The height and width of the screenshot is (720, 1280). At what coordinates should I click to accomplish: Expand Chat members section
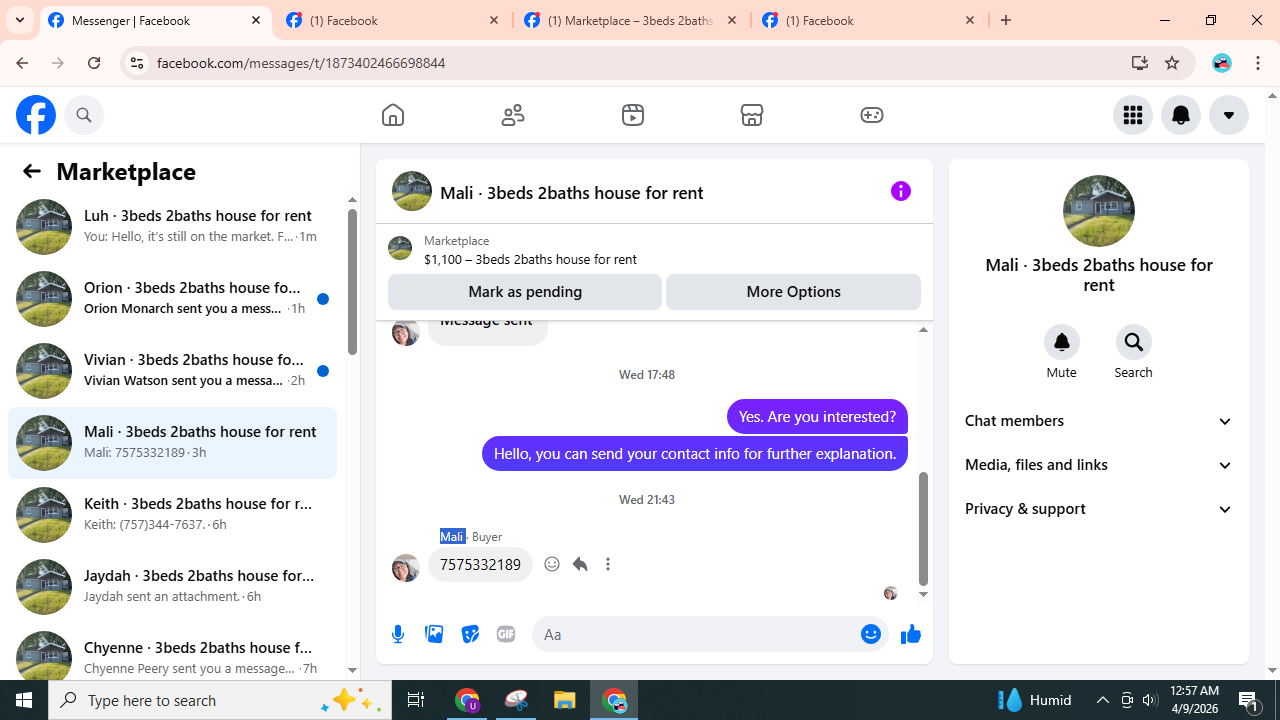1099,421
